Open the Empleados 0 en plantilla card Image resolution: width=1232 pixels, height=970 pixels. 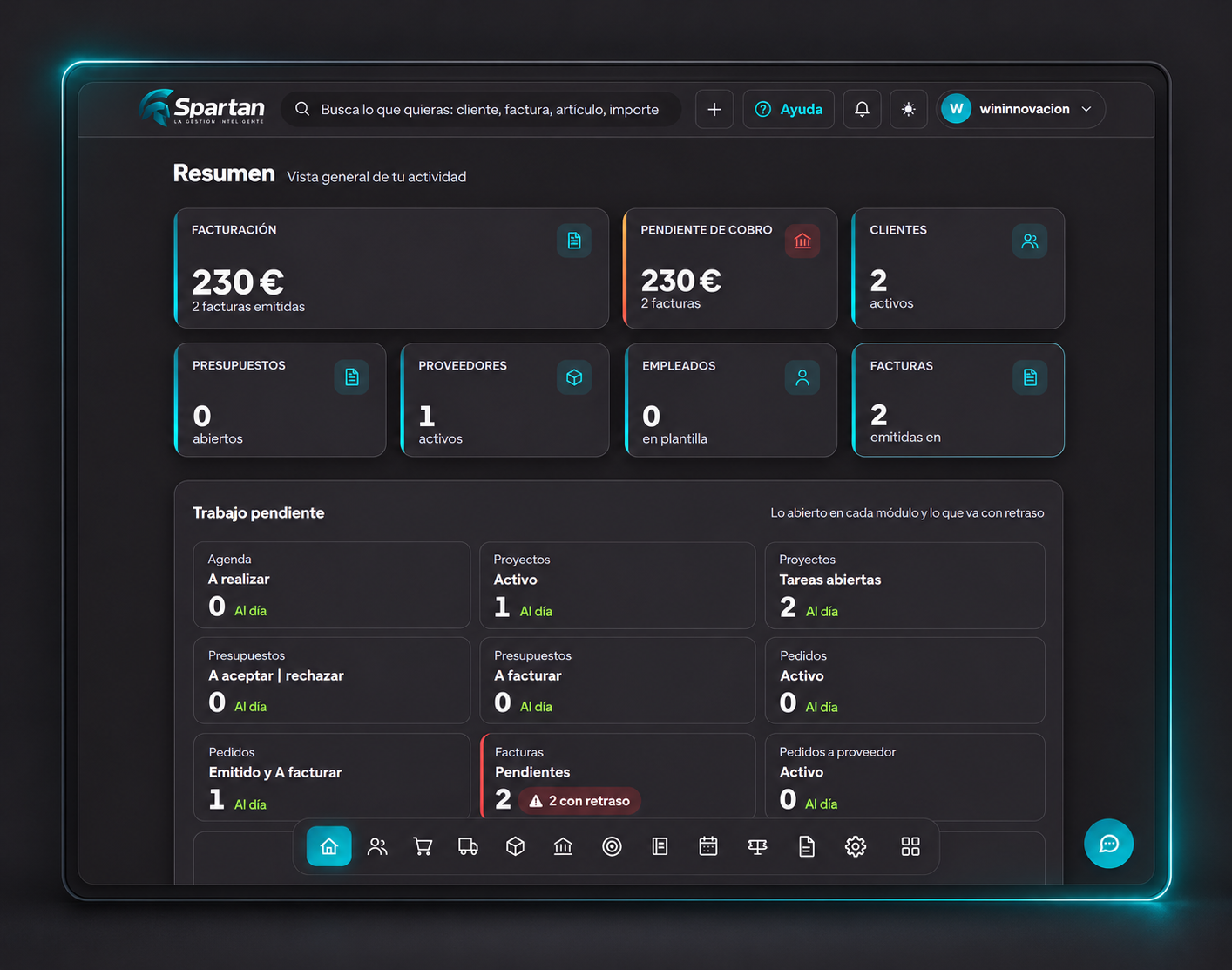731,400
